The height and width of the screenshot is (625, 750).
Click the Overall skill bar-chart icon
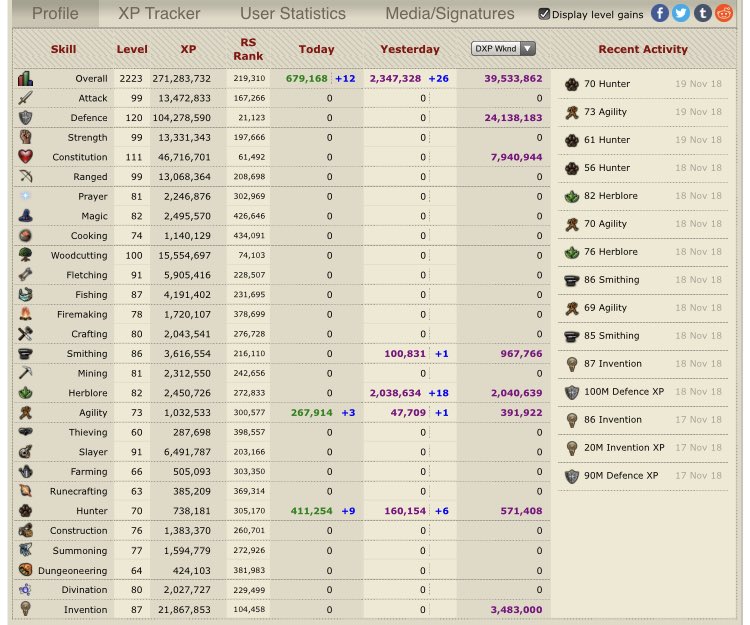pos(25,78)
